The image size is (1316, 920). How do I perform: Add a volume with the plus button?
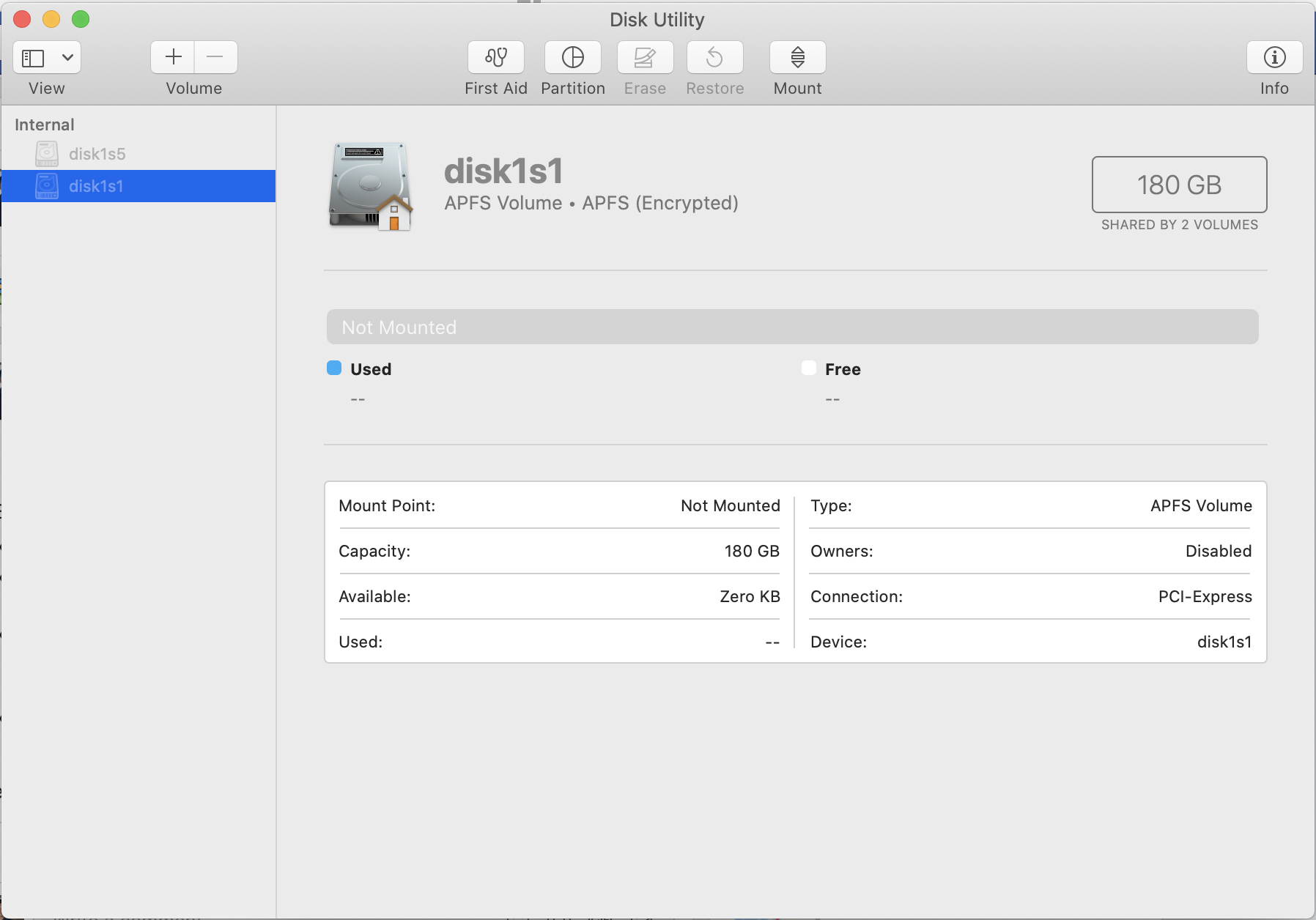click(x=173, y=57)
